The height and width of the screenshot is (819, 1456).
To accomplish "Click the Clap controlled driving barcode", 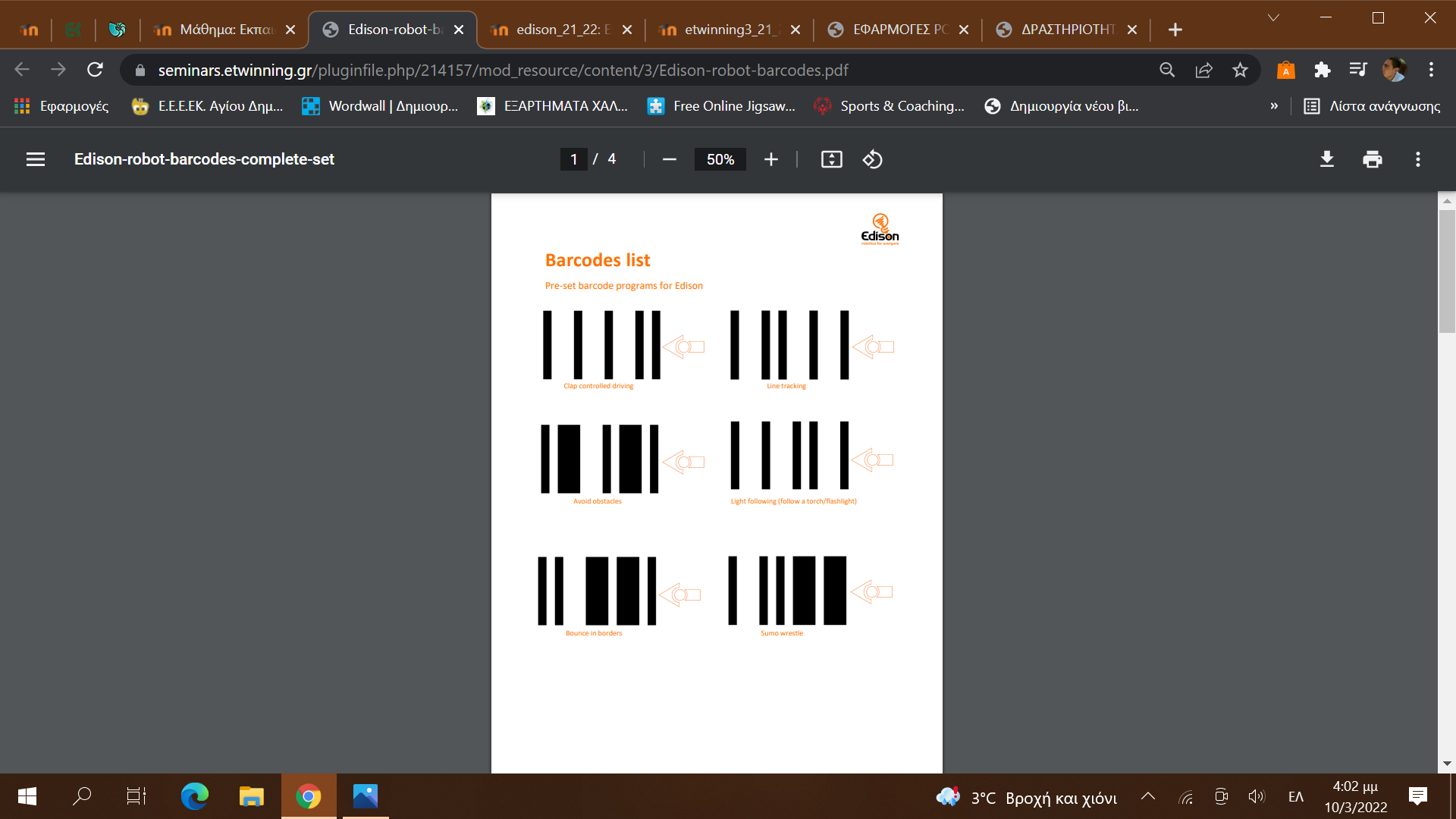I will point(601,345).
